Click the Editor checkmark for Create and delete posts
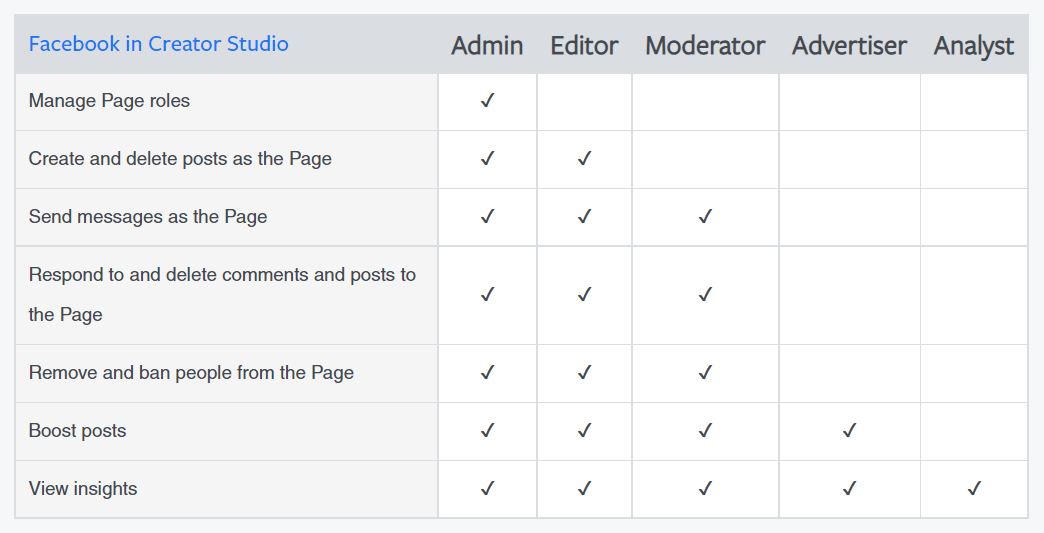The height and width of the screenshot is (533, 1044). [585, 159]
